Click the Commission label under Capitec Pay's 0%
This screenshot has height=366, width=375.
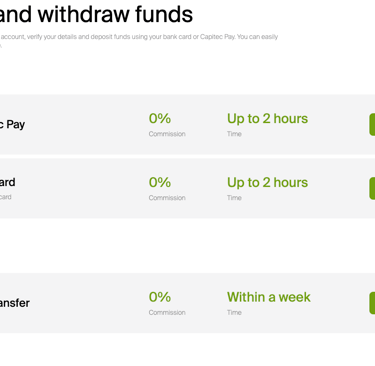click(167, 134)
